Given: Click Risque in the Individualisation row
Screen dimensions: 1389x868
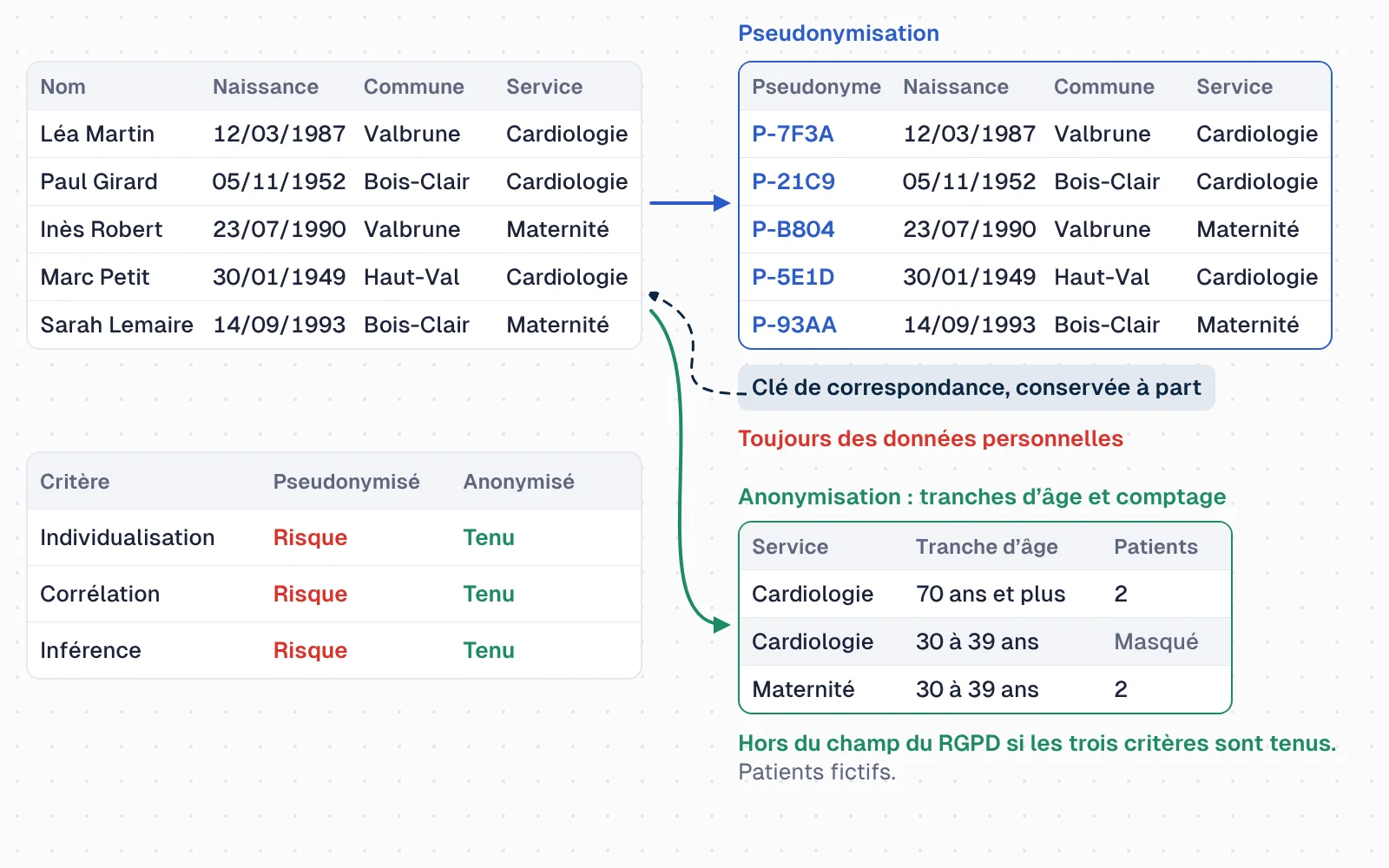Looking at the screenshot, I should pyautogui.click(x=310, y=537).
